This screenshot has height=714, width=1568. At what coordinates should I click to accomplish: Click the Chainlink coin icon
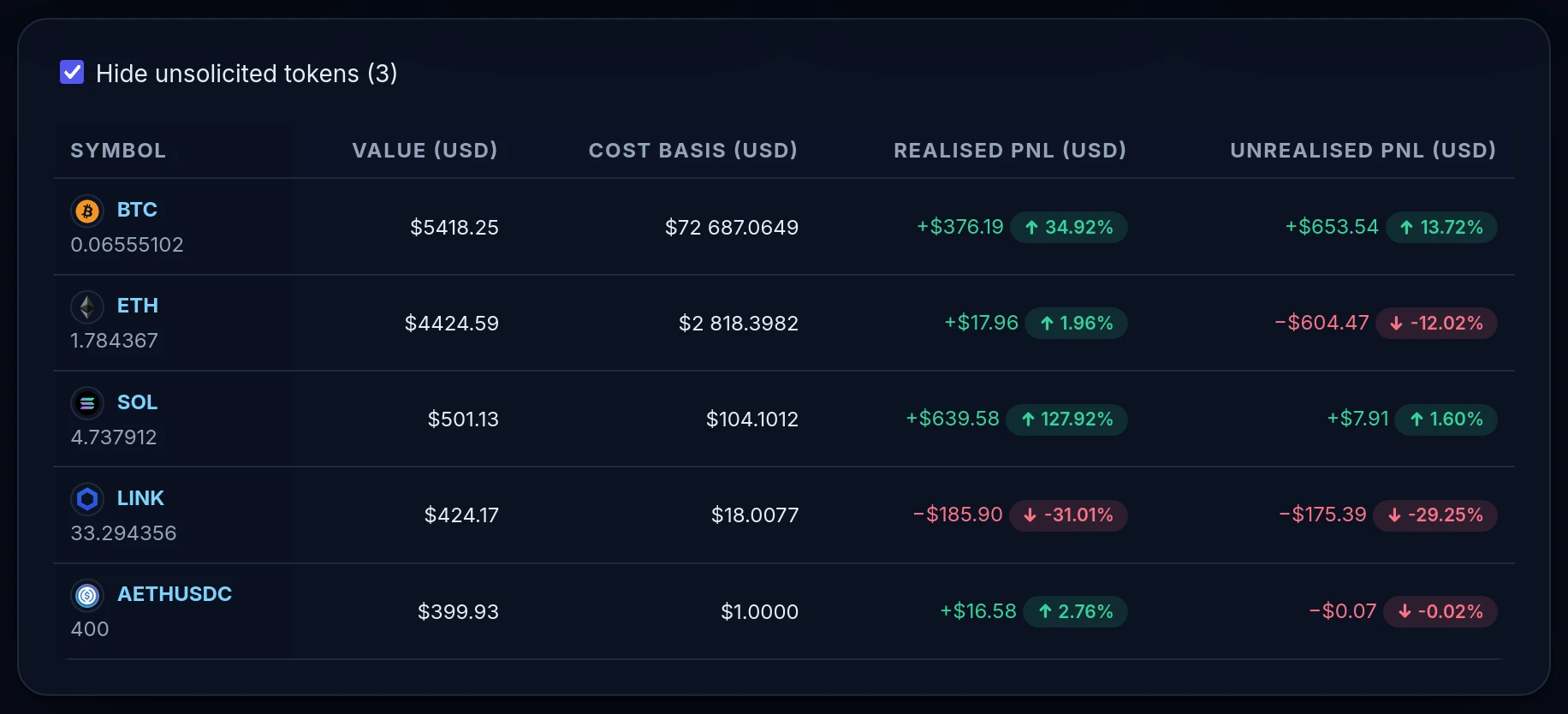pos(87,498)
